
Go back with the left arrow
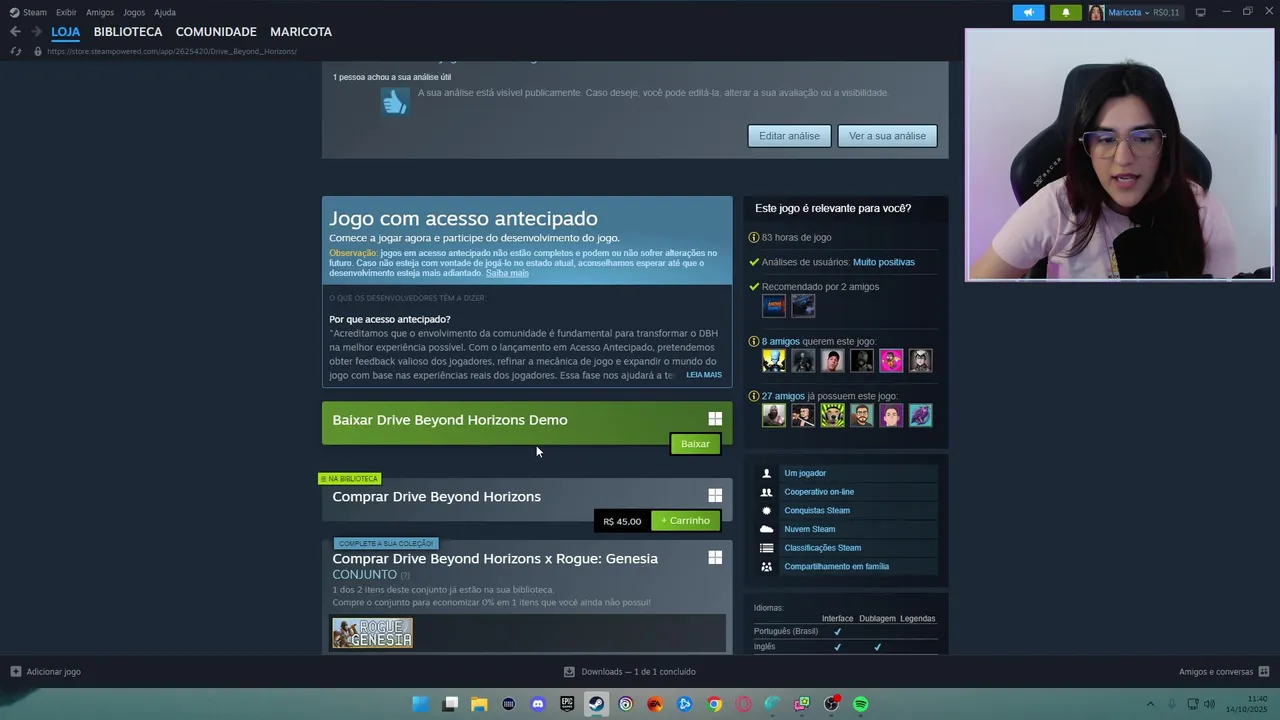pyautogui.click(x=15, y=32)
